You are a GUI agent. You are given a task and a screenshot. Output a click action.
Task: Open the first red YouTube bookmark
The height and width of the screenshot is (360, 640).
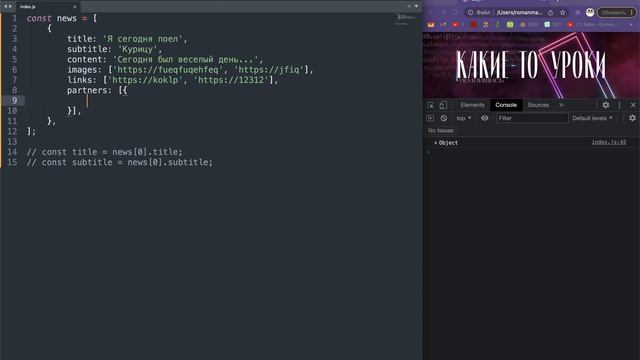(455, 24)
